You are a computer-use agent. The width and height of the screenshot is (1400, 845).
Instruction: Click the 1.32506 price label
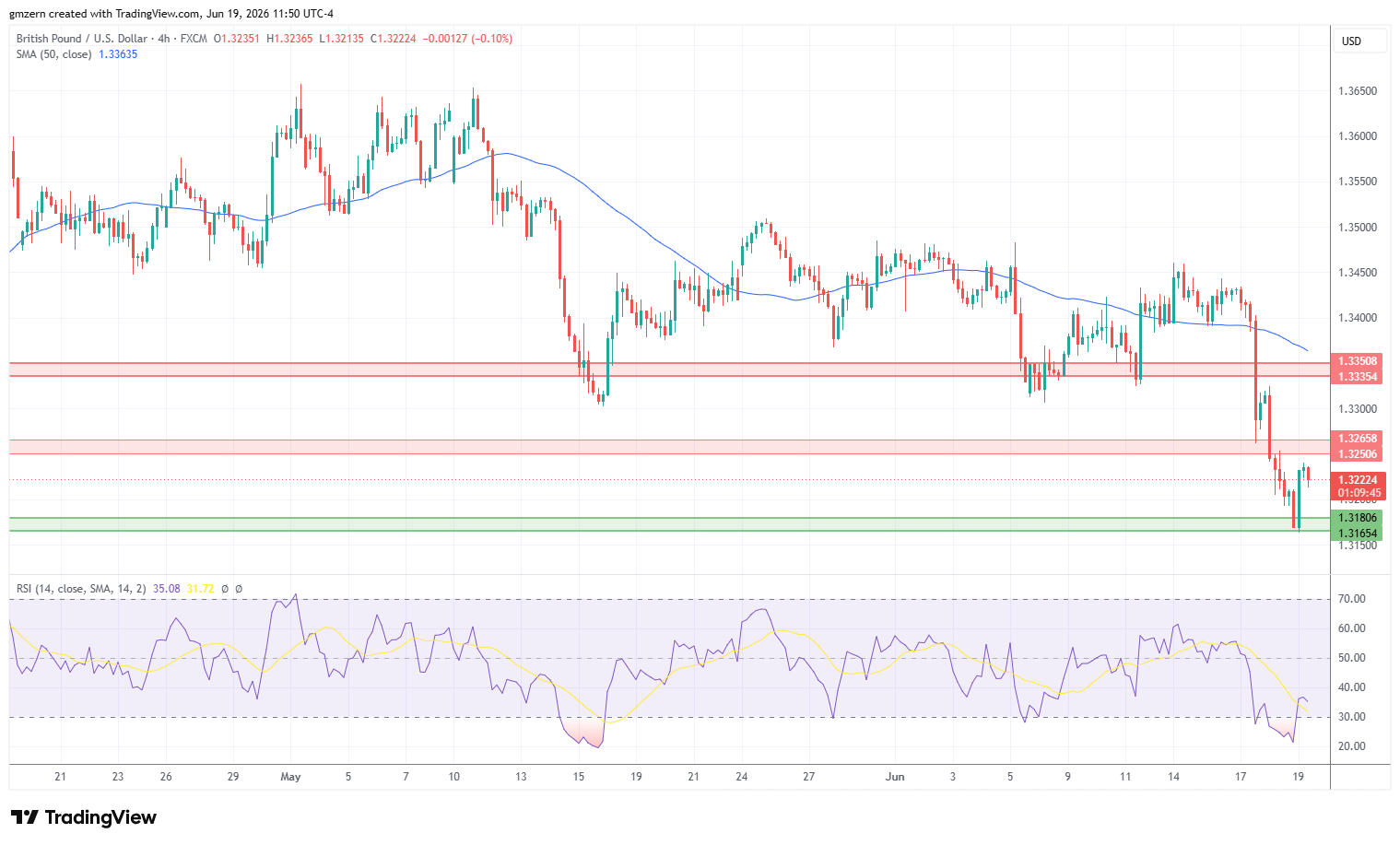point(1358,454)
